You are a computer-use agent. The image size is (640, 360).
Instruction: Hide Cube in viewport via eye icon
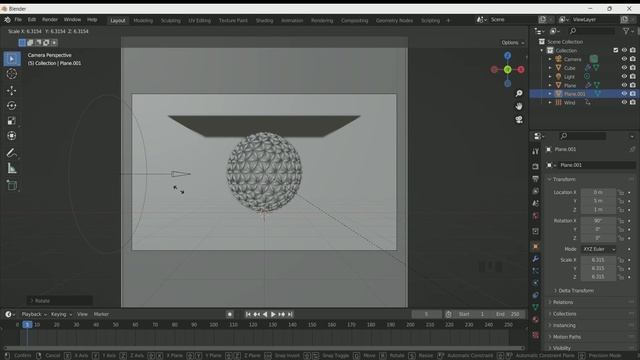click(x=624, y=68)
